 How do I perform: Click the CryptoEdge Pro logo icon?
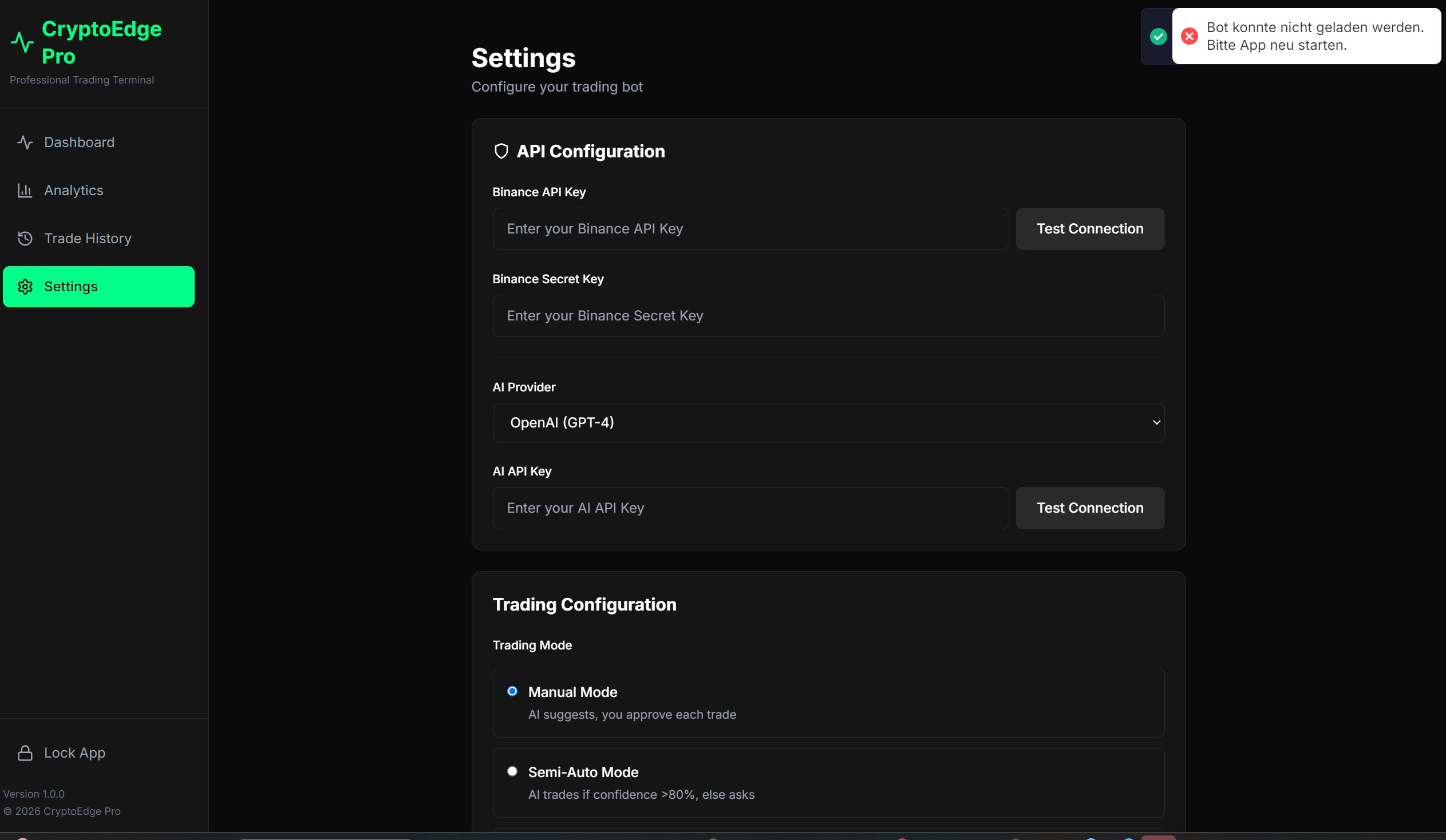coord(23,41)
